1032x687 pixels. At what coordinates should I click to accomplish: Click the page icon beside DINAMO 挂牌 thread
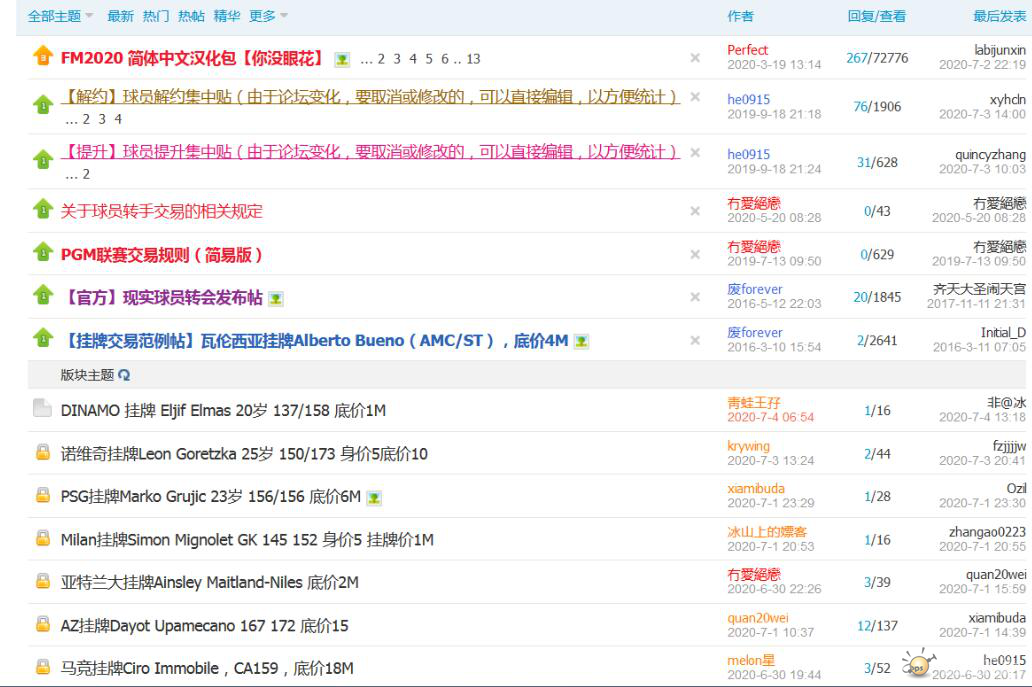click(x=42, y=410)
